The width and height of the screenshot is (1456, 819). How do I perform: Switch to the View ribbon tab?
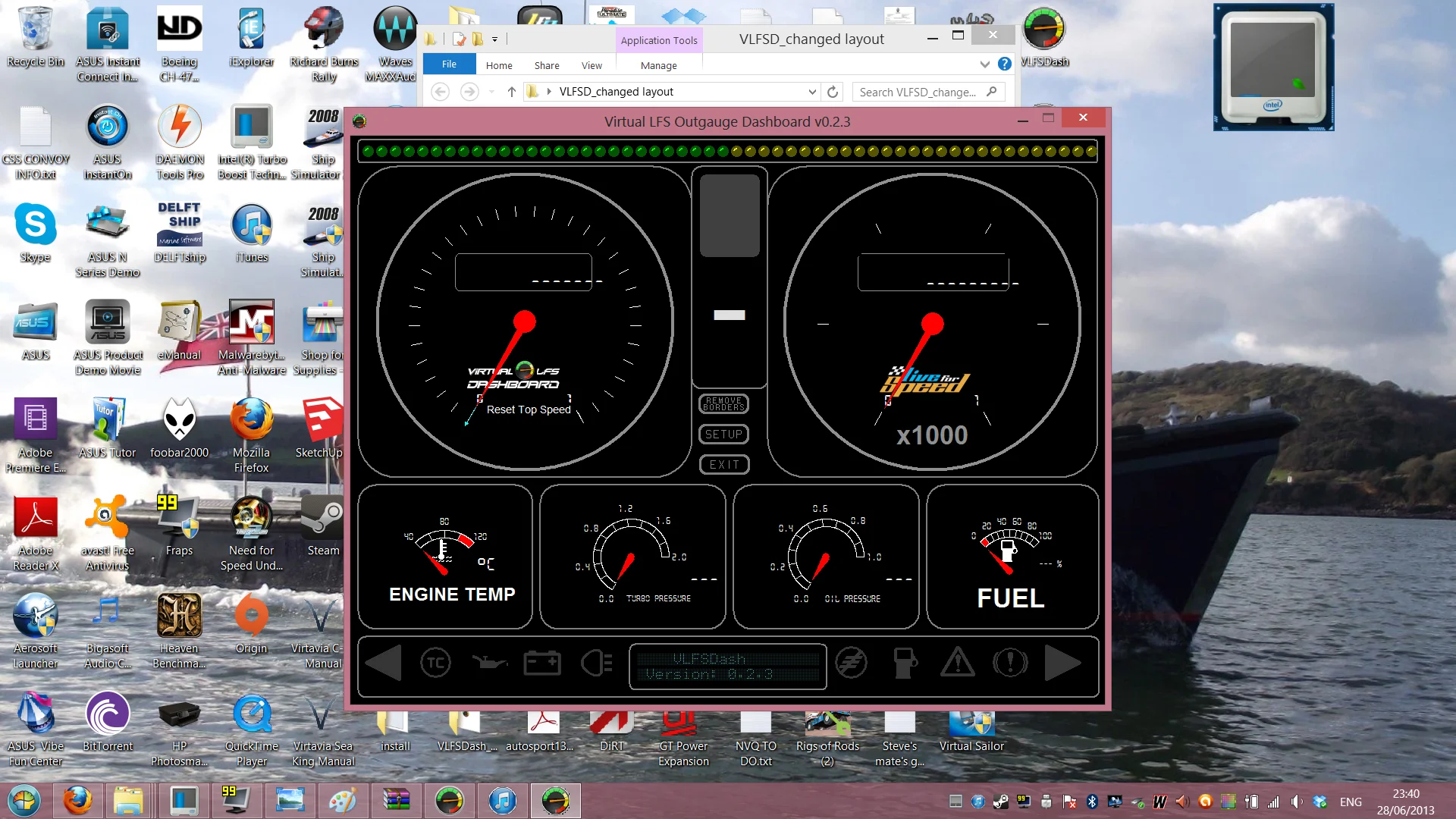coord(591,66)
